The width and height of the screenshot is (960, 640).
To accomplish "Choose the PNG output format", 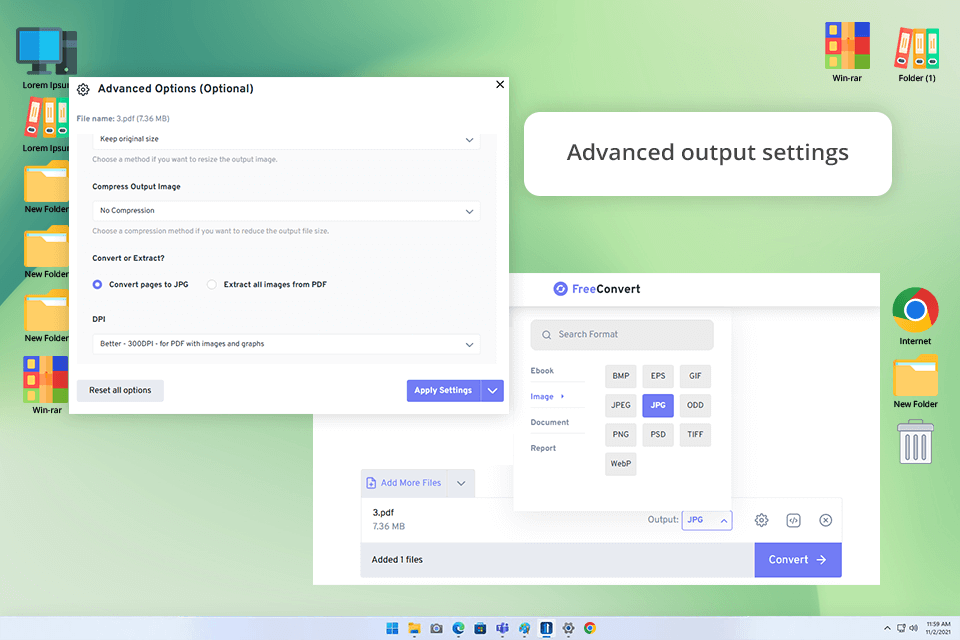I will (621, 434).
